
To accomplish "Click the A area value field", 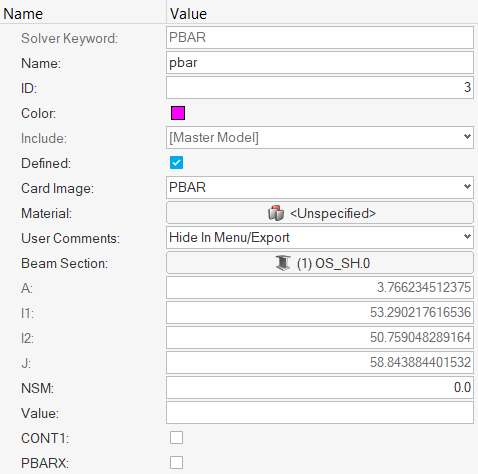I will pyautogui.click(x=320, y=287).
